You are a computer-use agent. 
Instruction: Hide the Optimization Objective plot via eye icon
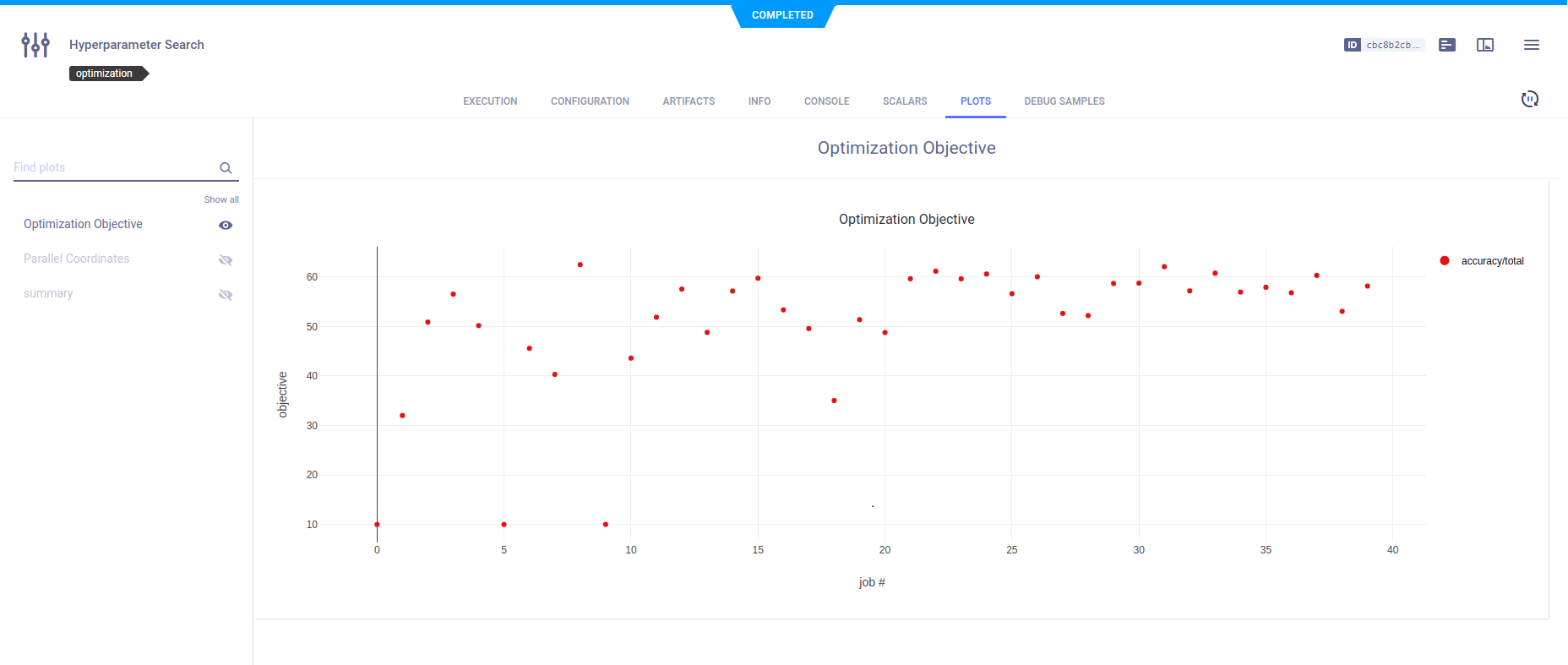click(x=226, y=226)
